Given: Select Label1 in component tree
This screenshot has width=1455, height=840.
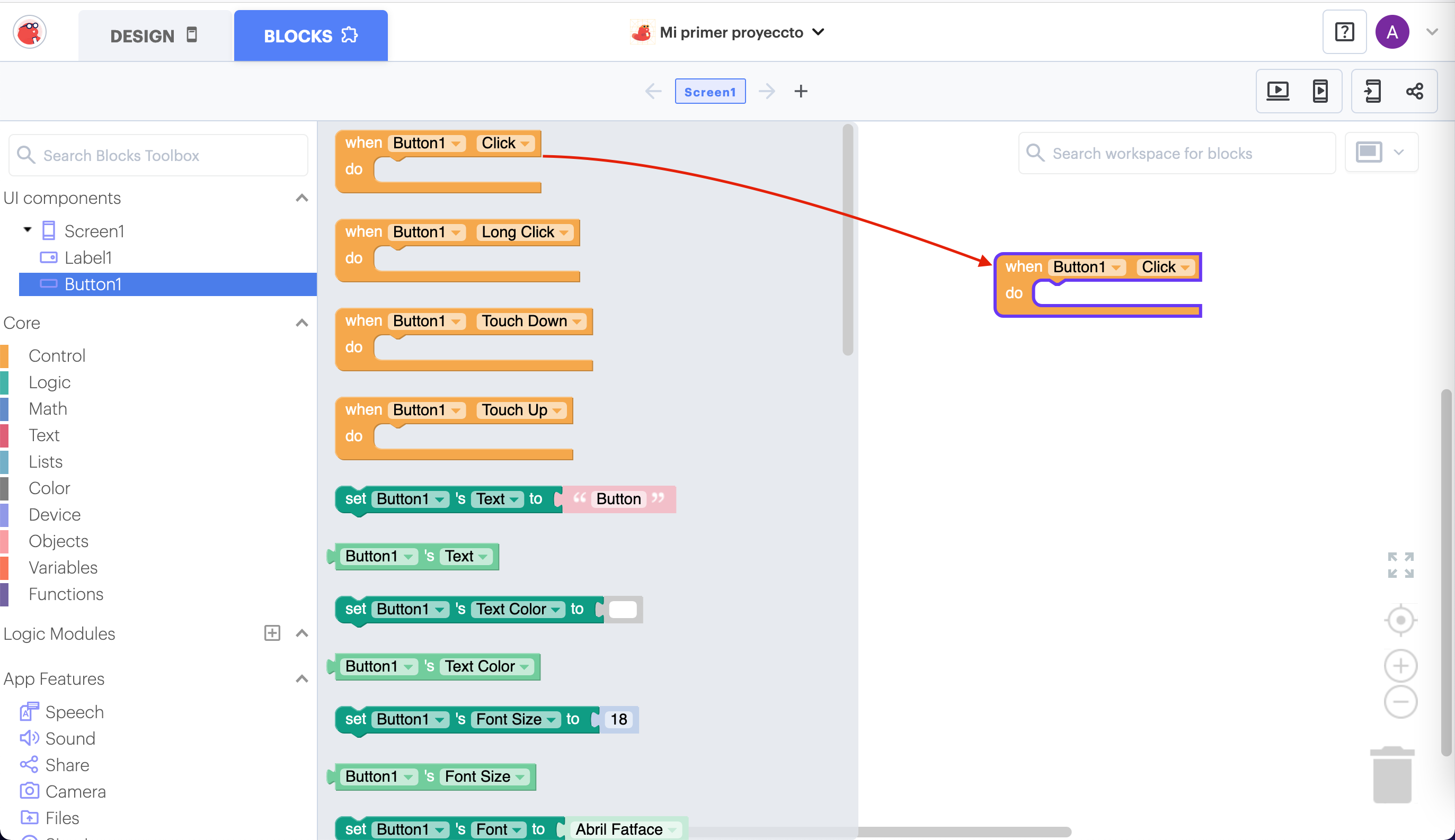Looking at the screenshot, I should 88,257.
